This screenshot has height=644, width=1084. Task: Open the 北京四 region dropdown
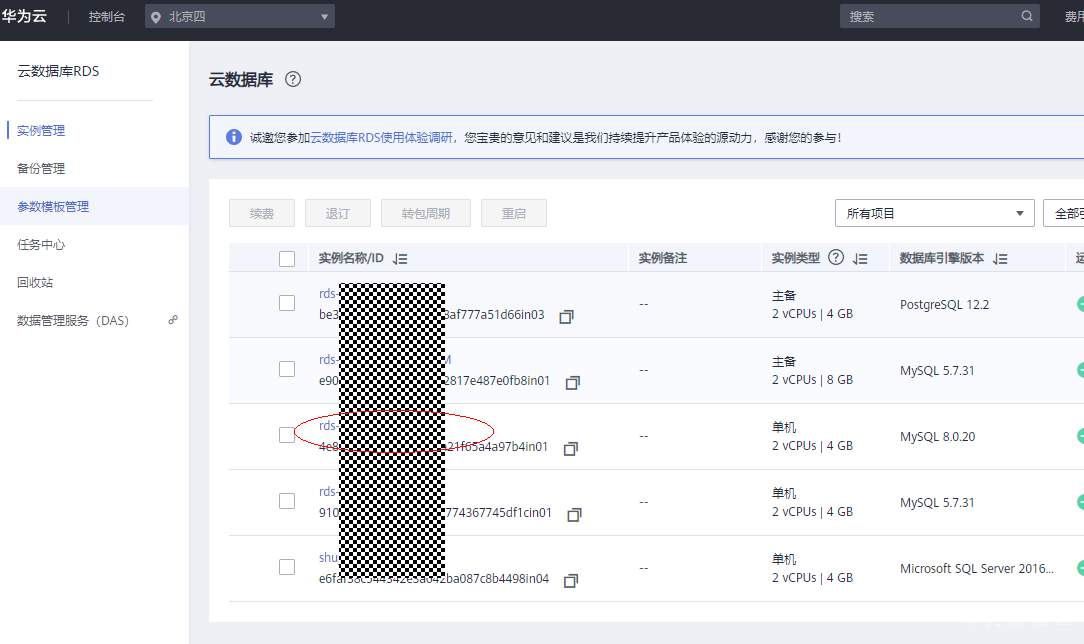click(240, 17)
